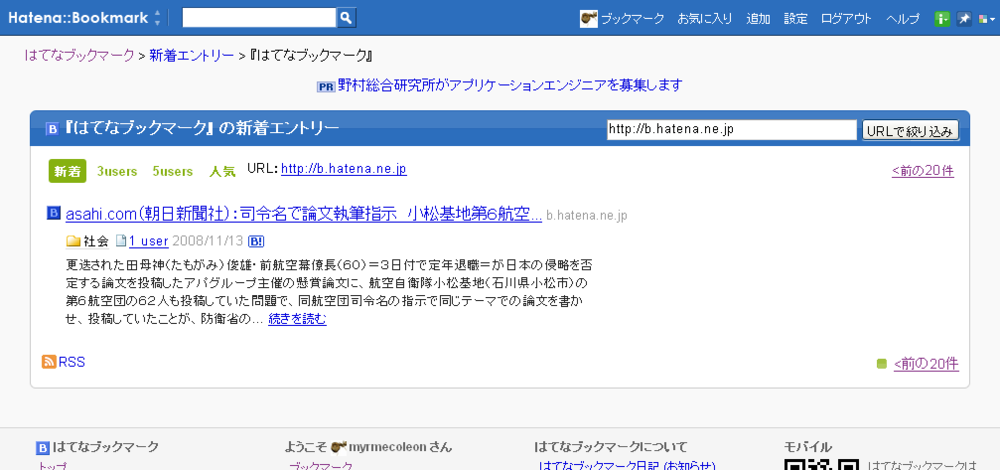1000x470 pixels.
Task: Click the lower <前の20件 pagination link
Action: pyautogui.click(x=926, y=364)
